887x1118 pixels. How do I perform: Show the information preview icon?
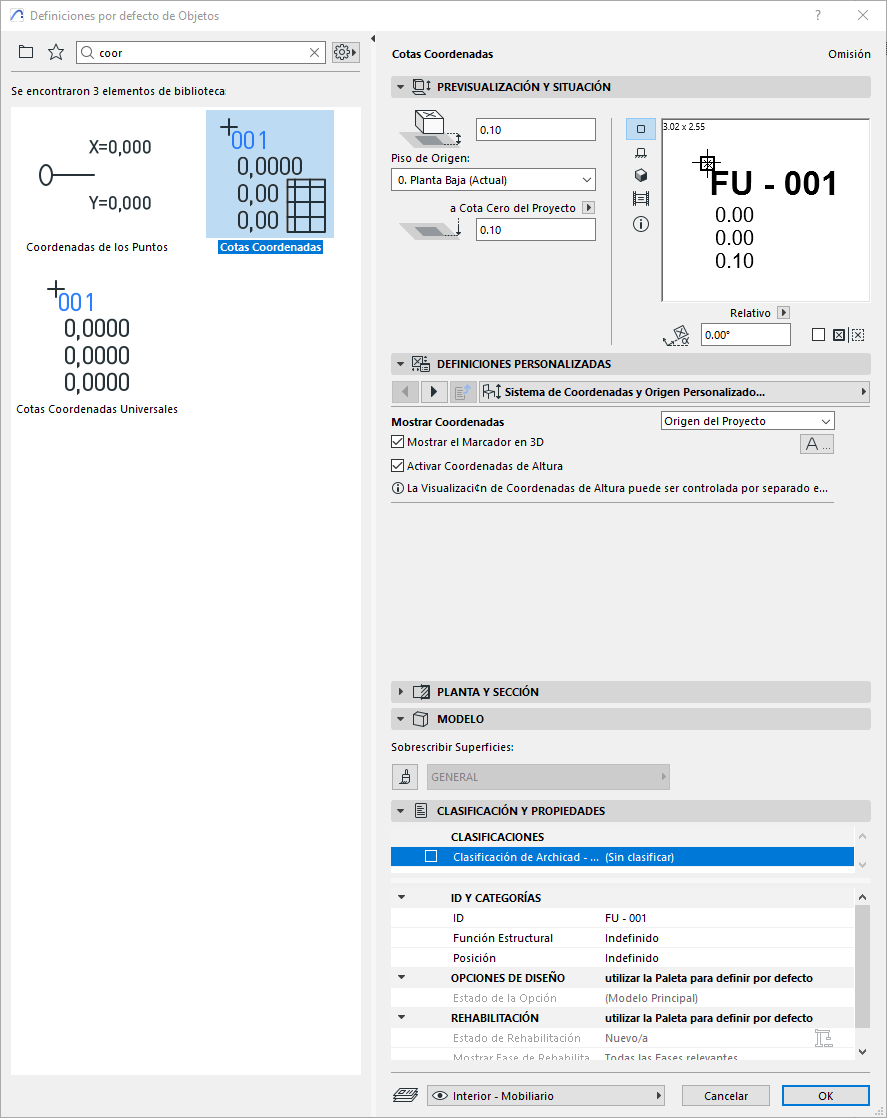coord(641,224)
